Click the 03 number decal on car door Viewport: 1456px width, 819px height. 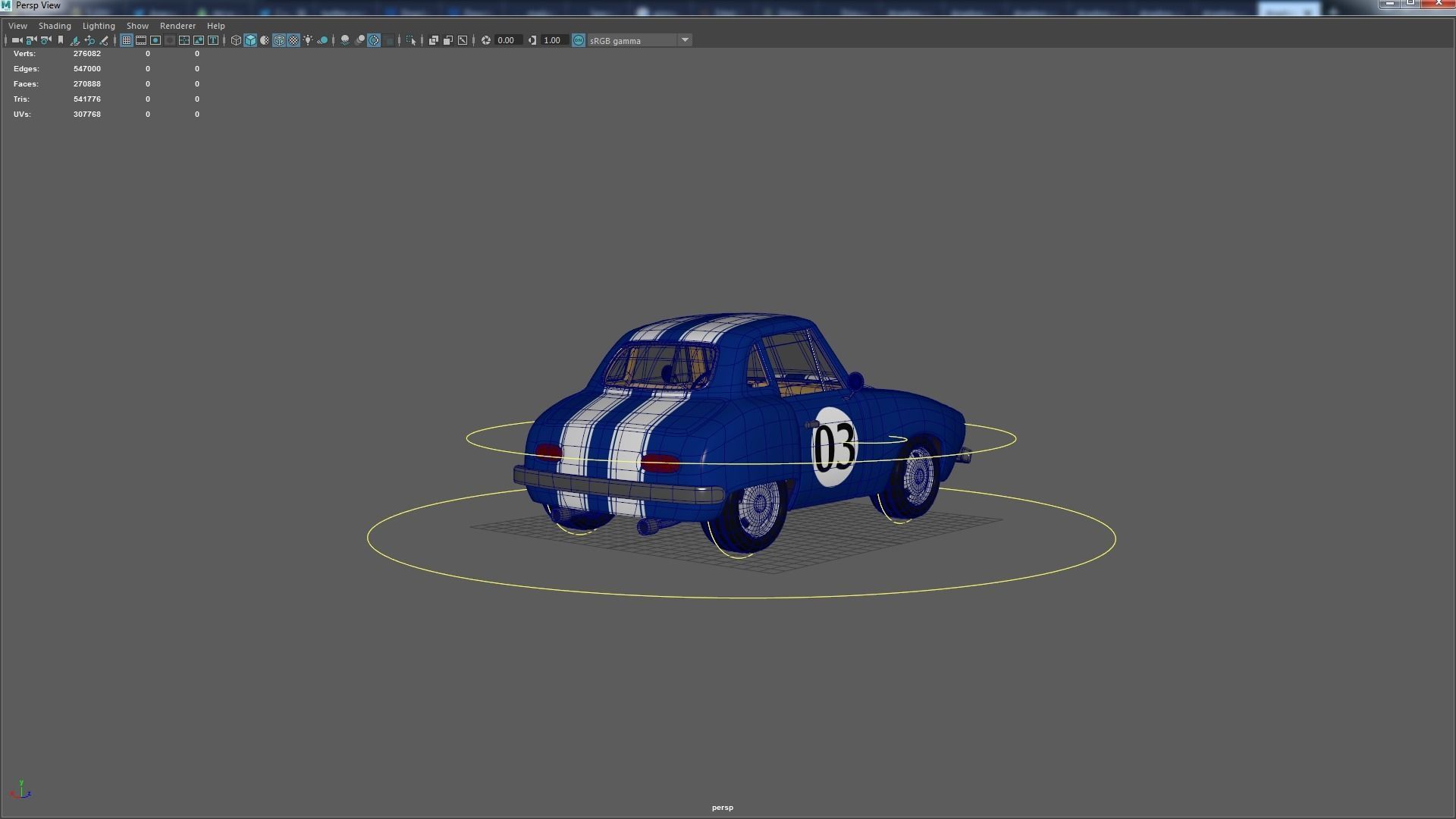pyautogui.click(x=834, y=447)
